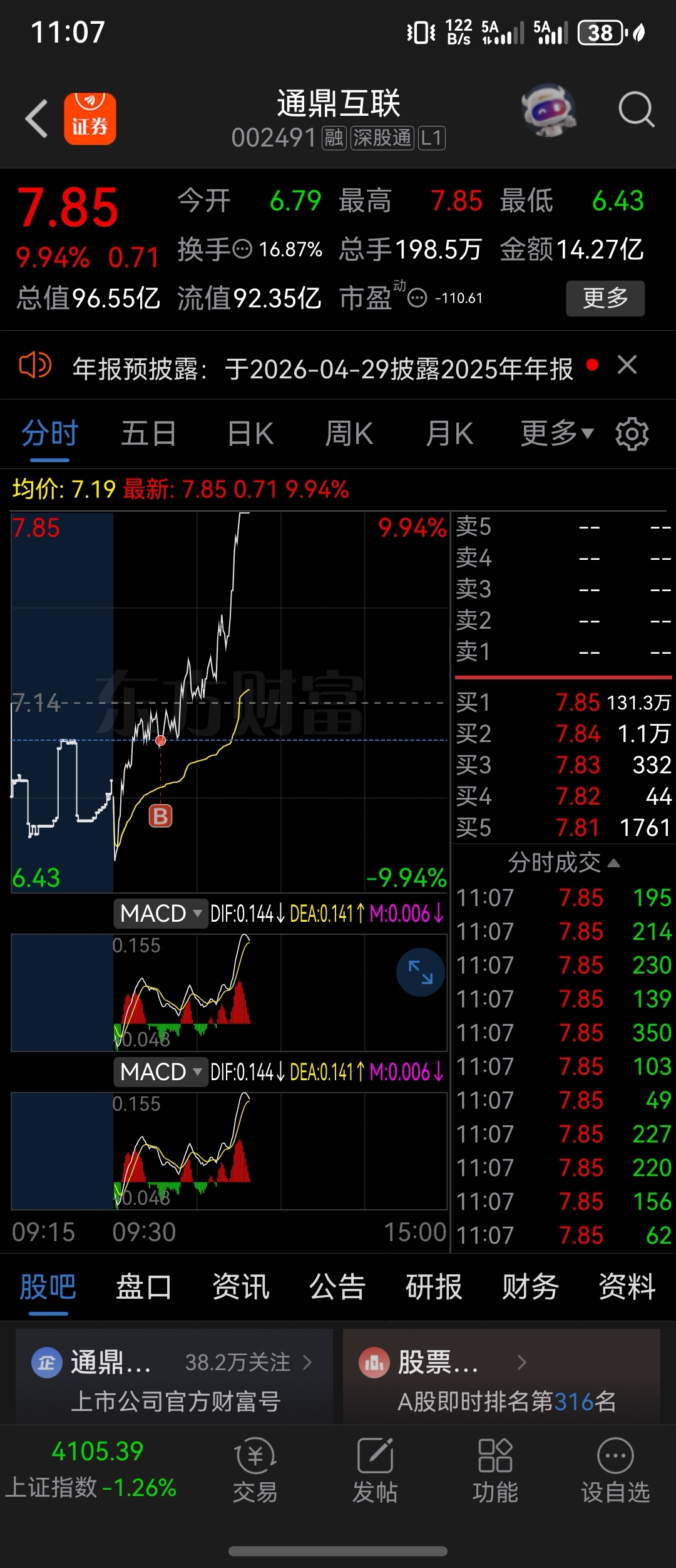Switch to 分时 chart tab
The image size is (676, 1568).
[x=49, y=433]
